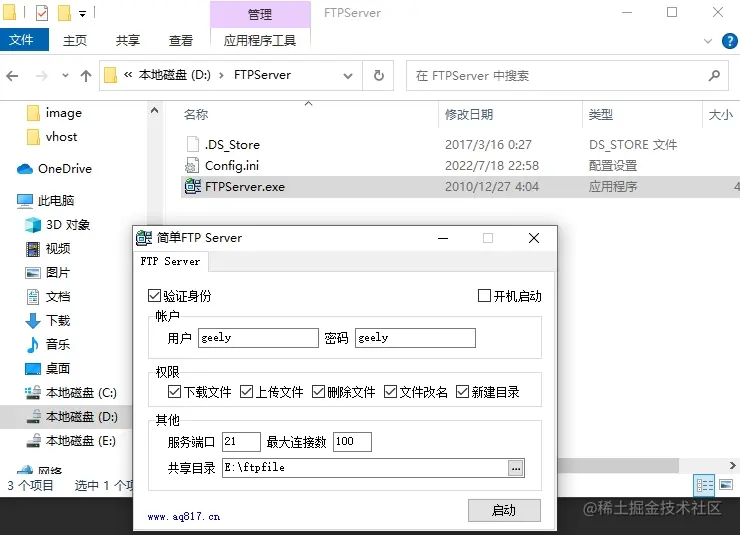The image size is (740, 535).
Task: Open 本地磁盘 (C:) drive
Action: point(71,393)
